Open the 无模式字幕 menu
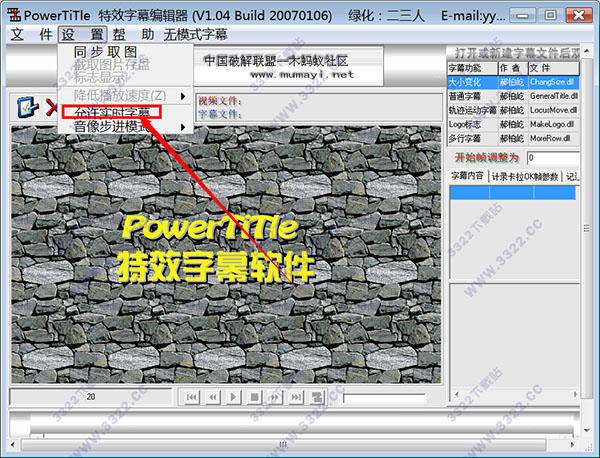Image resolution: width=600 pixels, height=458 pixels. pyautogui.click(x=195, y=34)
